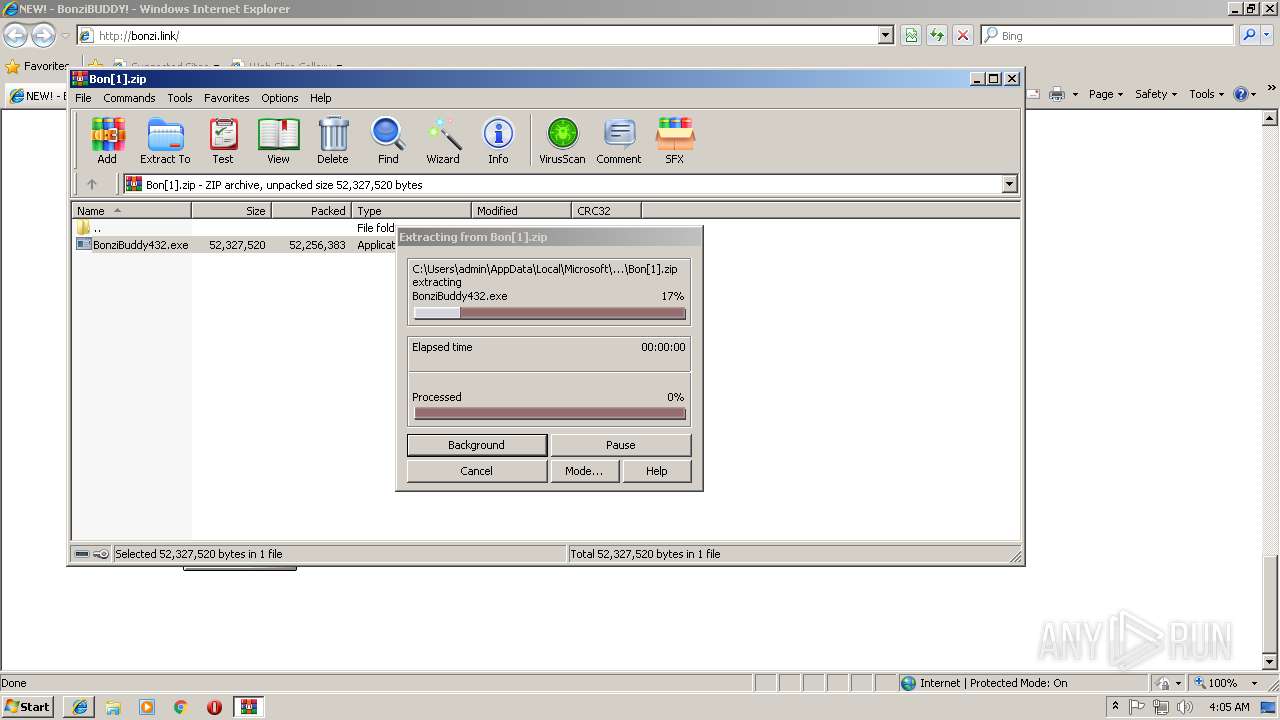Screen dimensions: 1280x720
Task: Click the file extraction progress bar
Action: click(550, 313)
